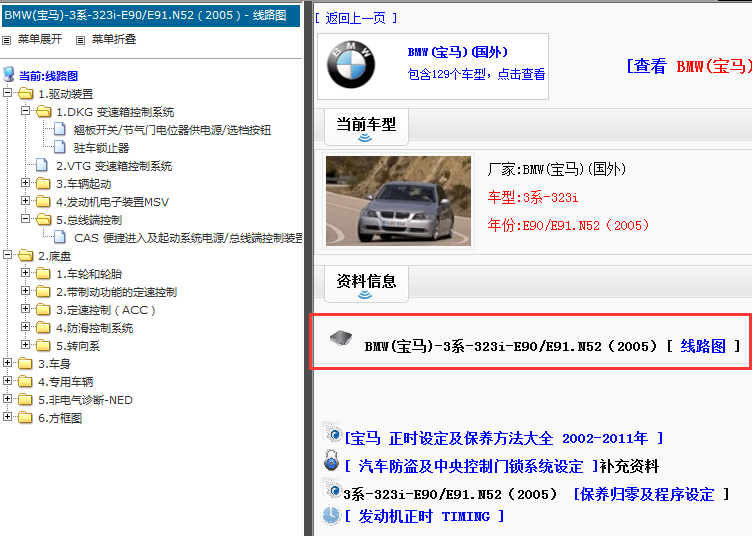The image size is (752, 536).
Task: Open the 资料信息 tab header
Action: [366, 283]
